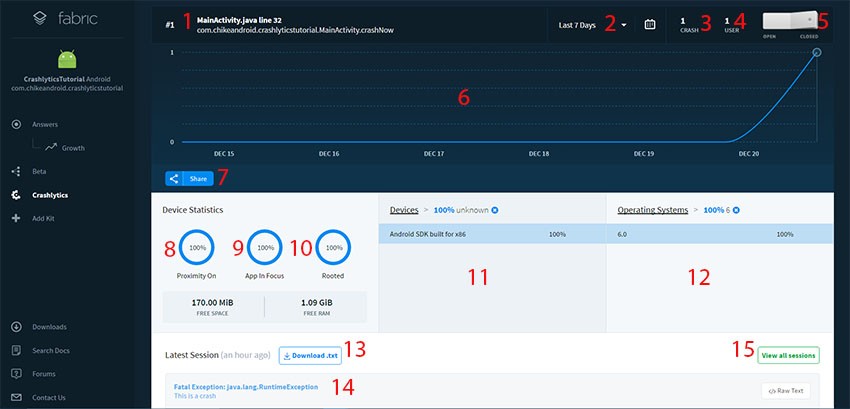Click the 1.09 GiB free RAM value

click(x=317, y=302)
